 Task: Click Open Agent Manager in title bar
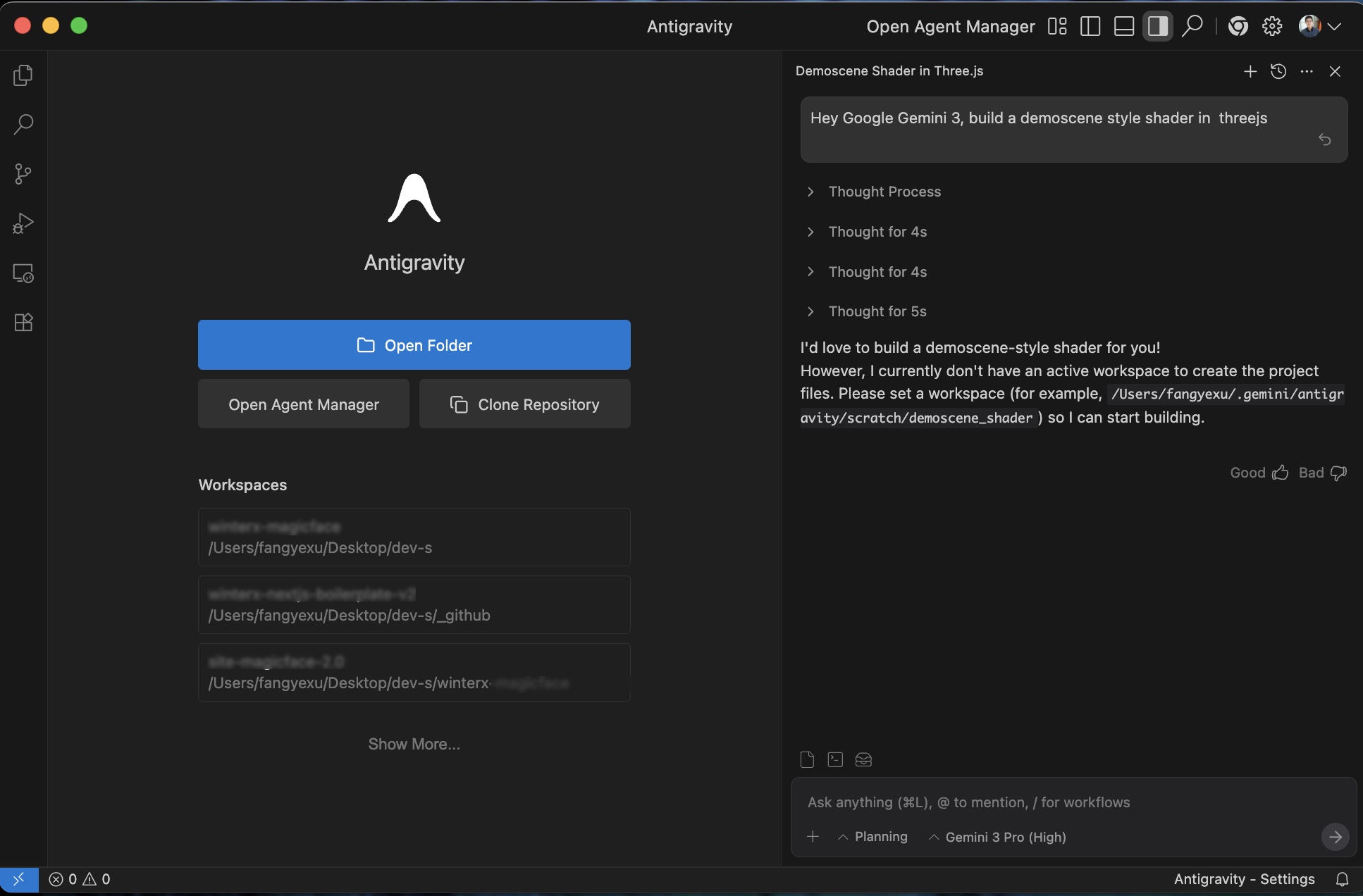[950, 27]
